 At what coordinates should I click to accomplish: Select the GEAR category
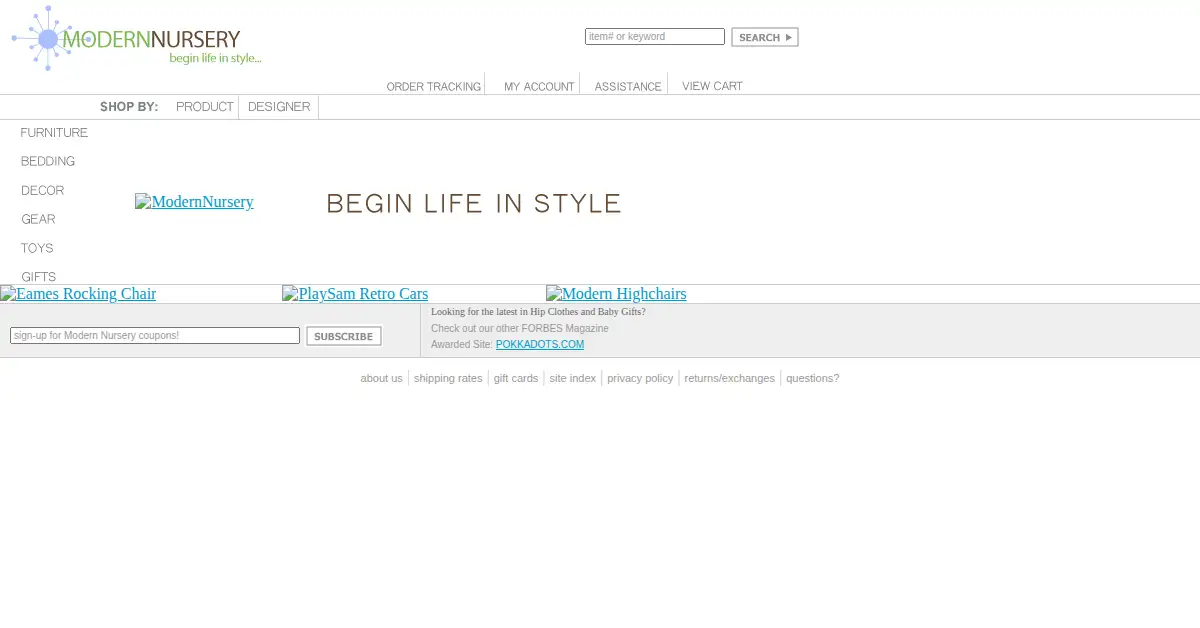click(x=38, y=220)
